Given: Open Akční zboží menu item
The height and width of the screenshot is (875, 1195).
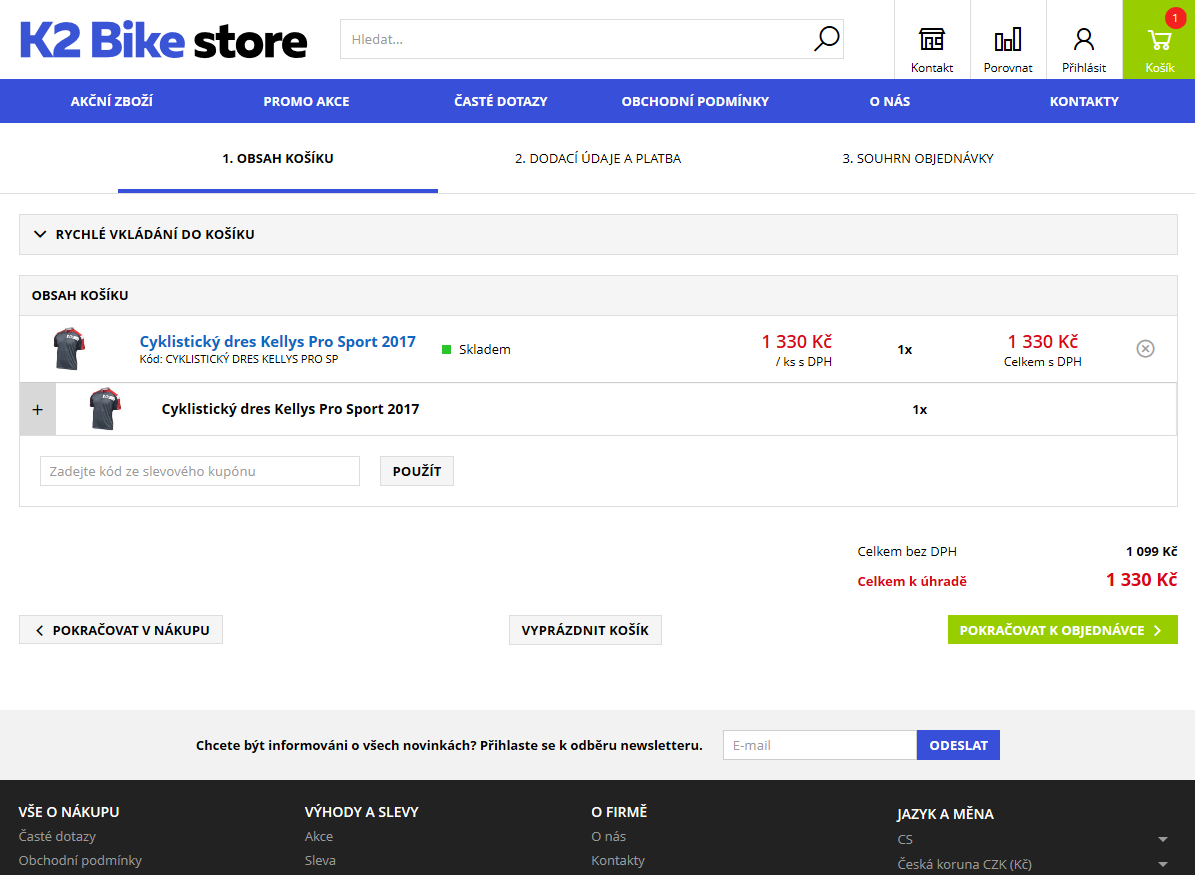Looking at the screenshot, I should [111, 101].
